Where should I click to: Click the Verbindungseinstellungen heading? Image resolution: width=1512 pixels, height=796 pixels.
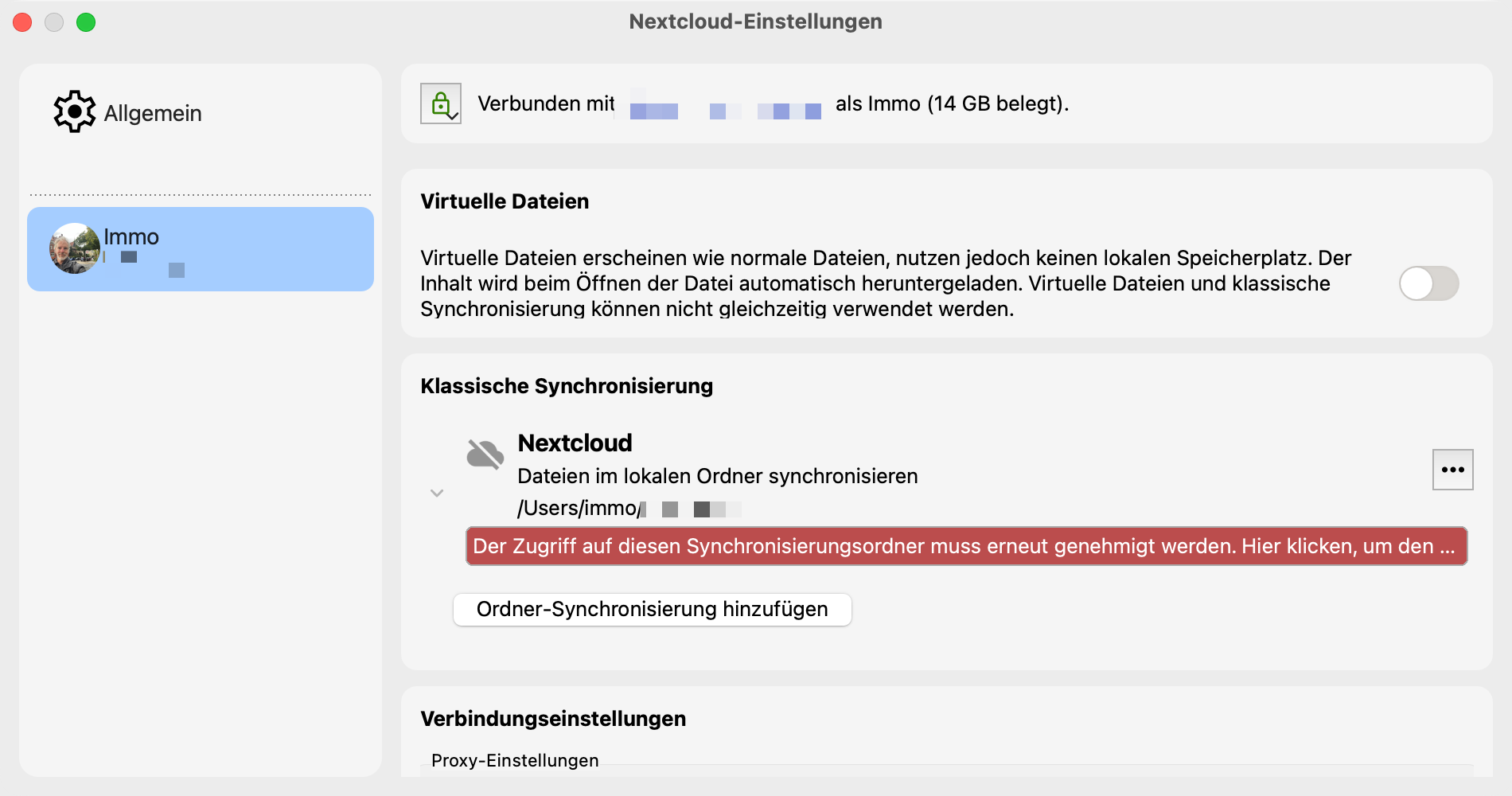click(553, 719)
